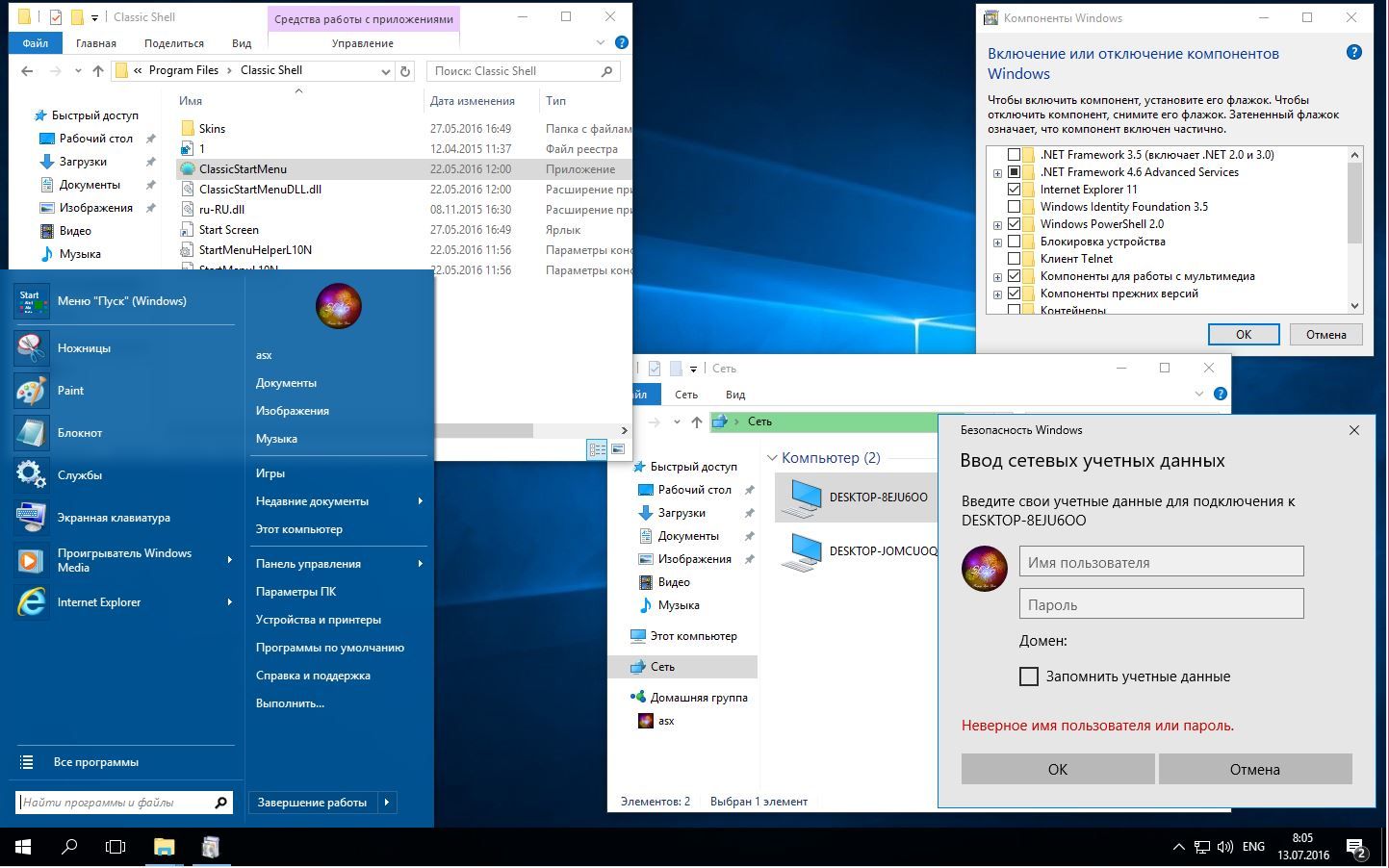1389x868 pixels.
Task: Open Windows Media Player entry
Action: 123,560
